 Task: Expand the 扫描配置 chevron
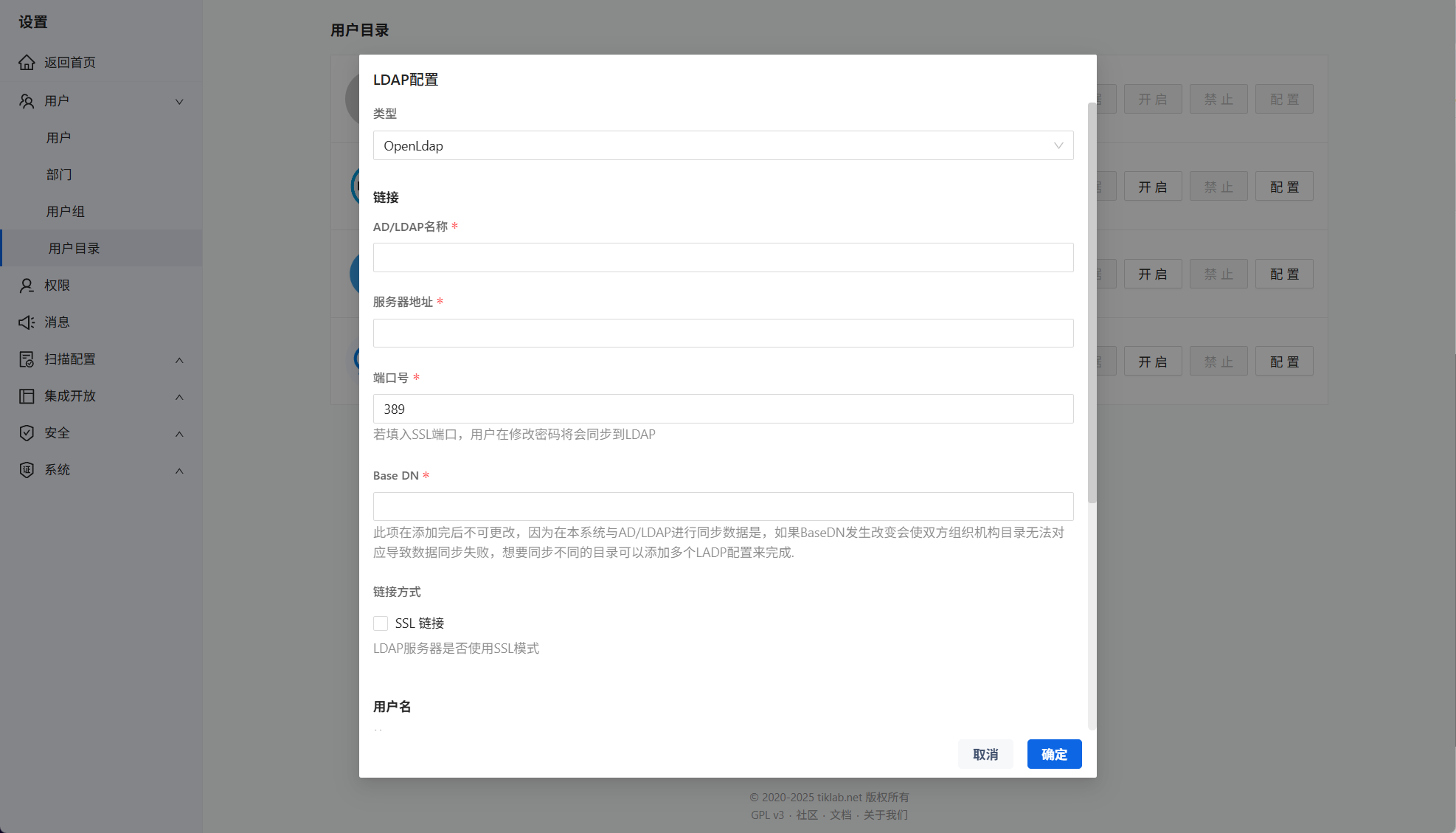tap(179, 360)
